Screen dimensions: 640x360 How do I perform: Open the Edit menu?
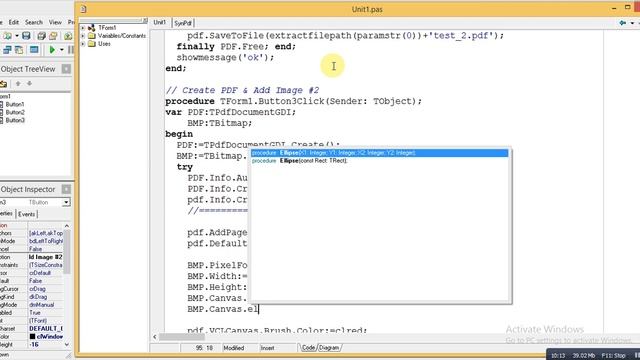pyautogui.click(x=14, y=22)
